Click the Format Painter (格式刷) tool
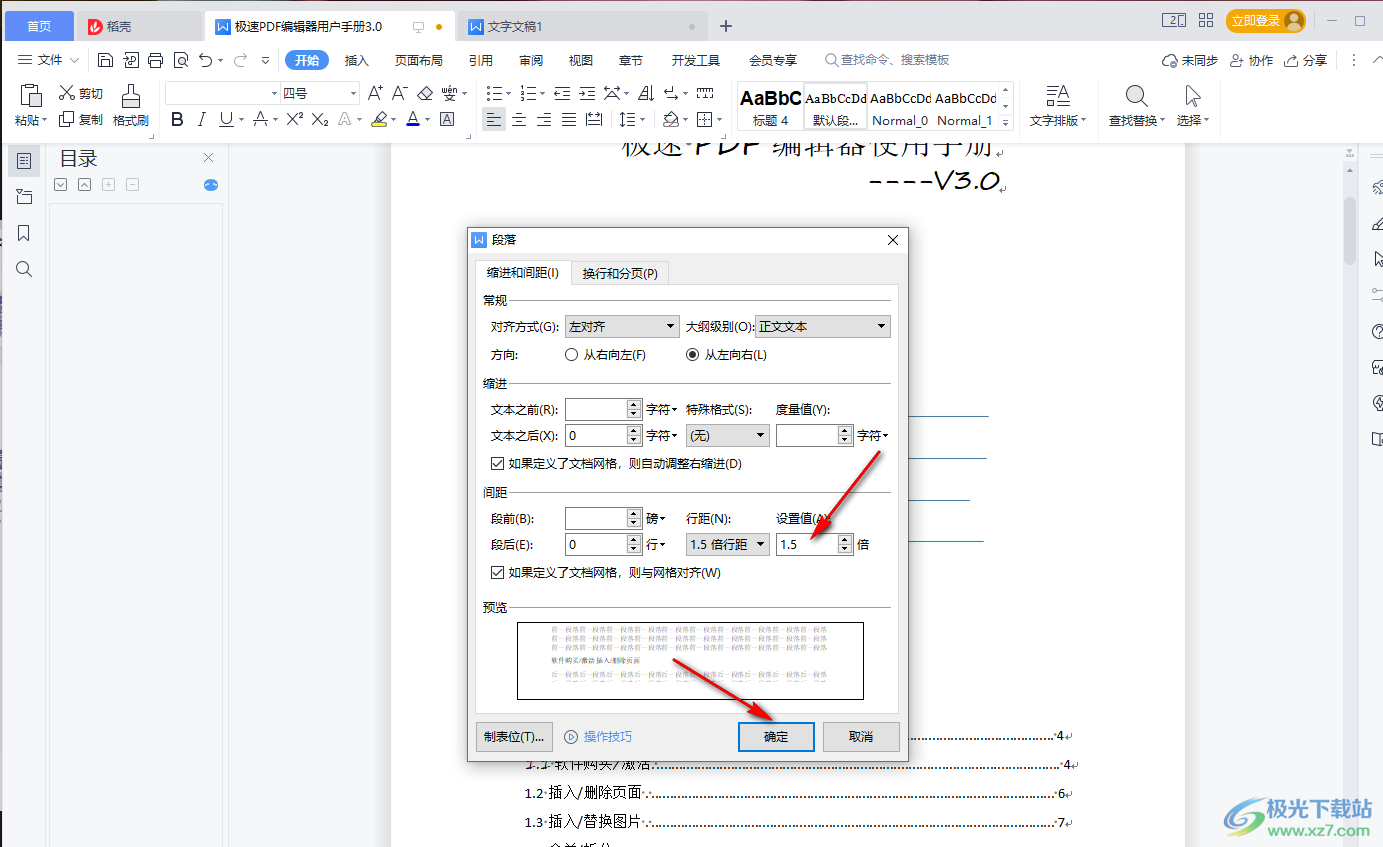This screenshot has width=1383, height=847. pyautogui.click(x=131, y=105)
